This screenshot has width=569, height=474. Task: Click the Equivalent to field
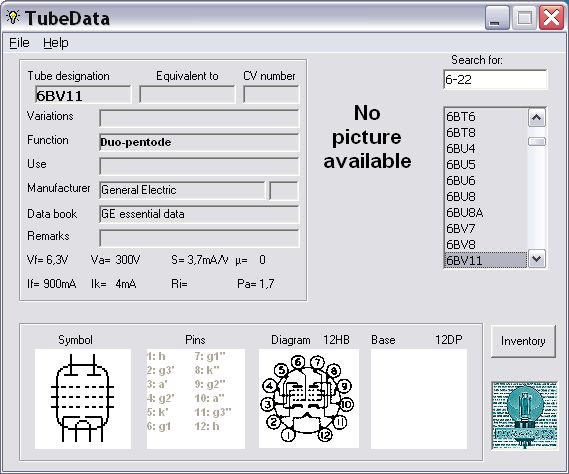pos(187,94)
